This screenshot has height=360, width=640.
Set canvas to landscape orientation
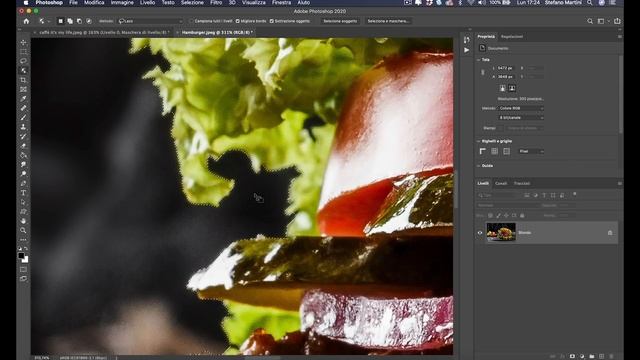[x=512, y=88]
